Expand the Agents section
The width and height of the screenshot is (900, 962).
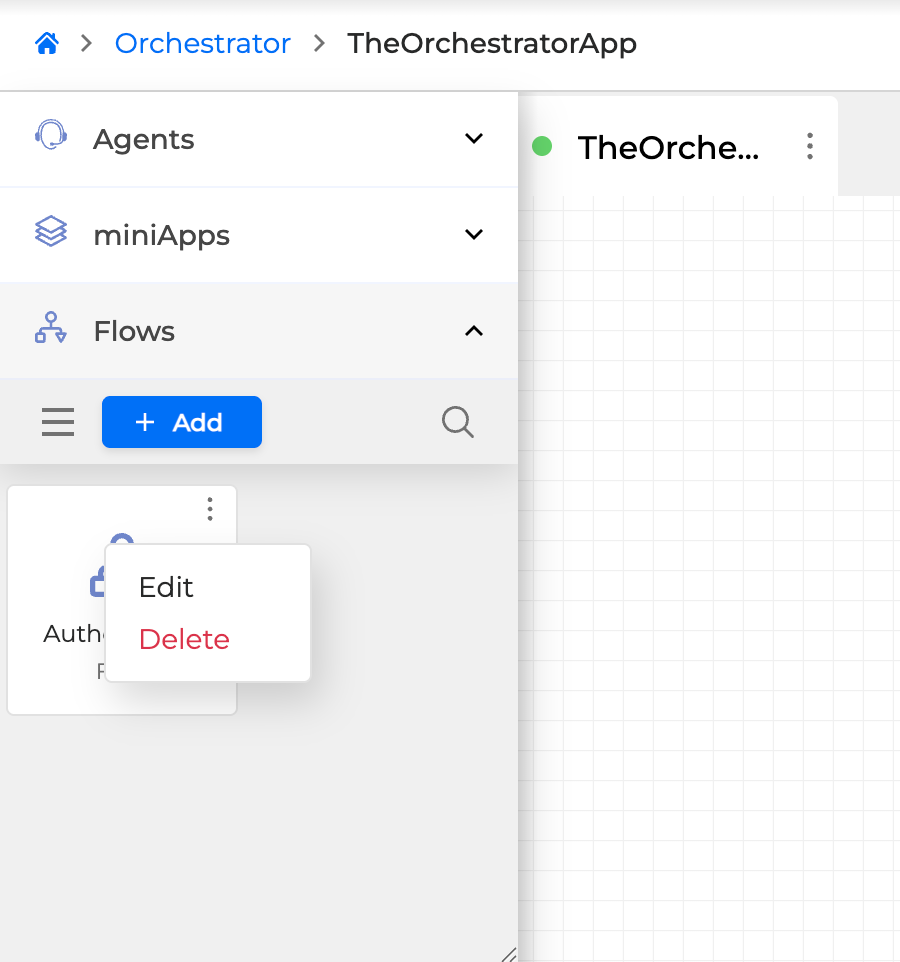472,138
